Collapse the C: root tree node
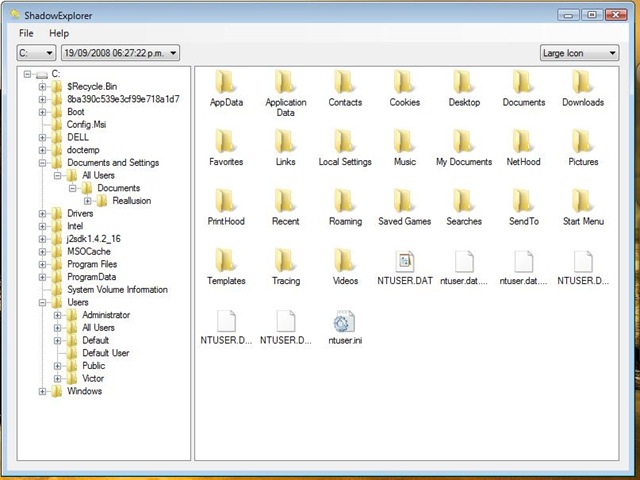The image size is (640, 480). 27,74
